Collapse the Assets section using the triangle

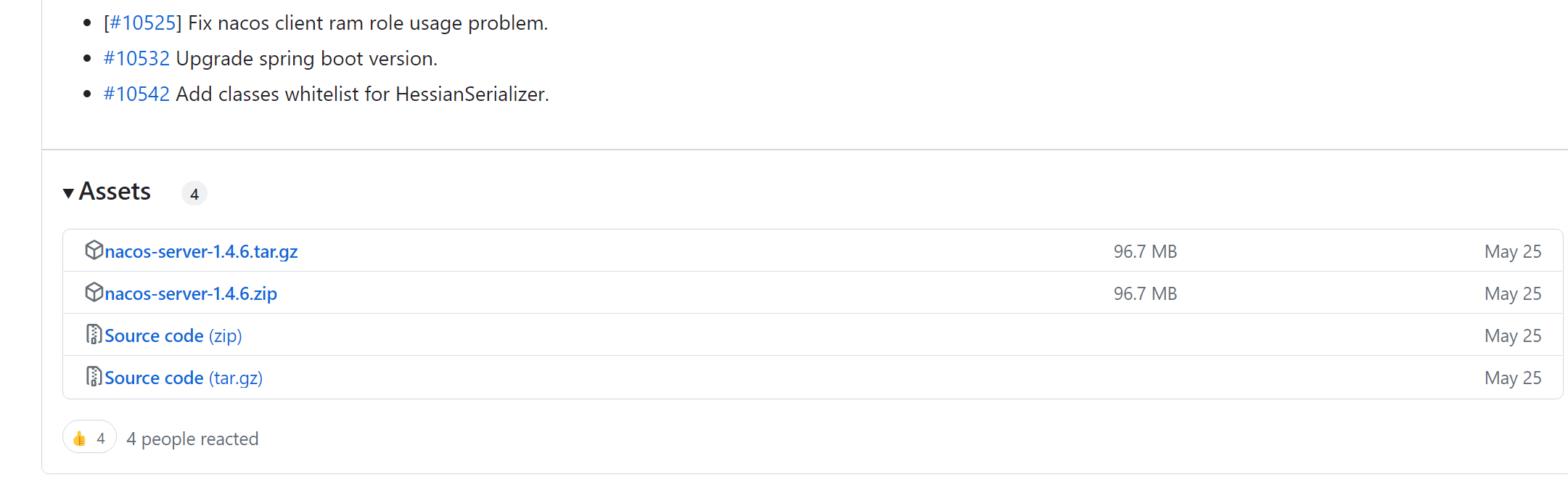69,193
